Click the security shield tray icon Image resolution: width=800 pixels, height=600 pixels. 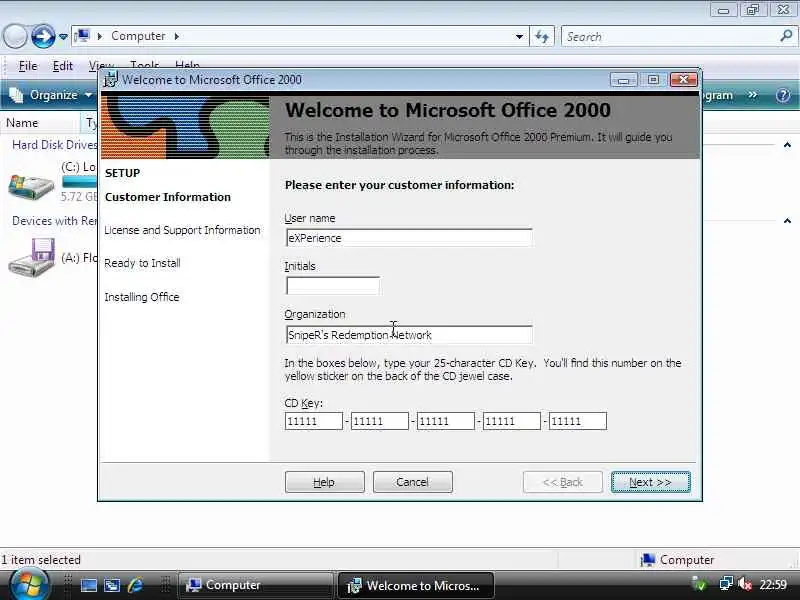click(x=699, y=584)
